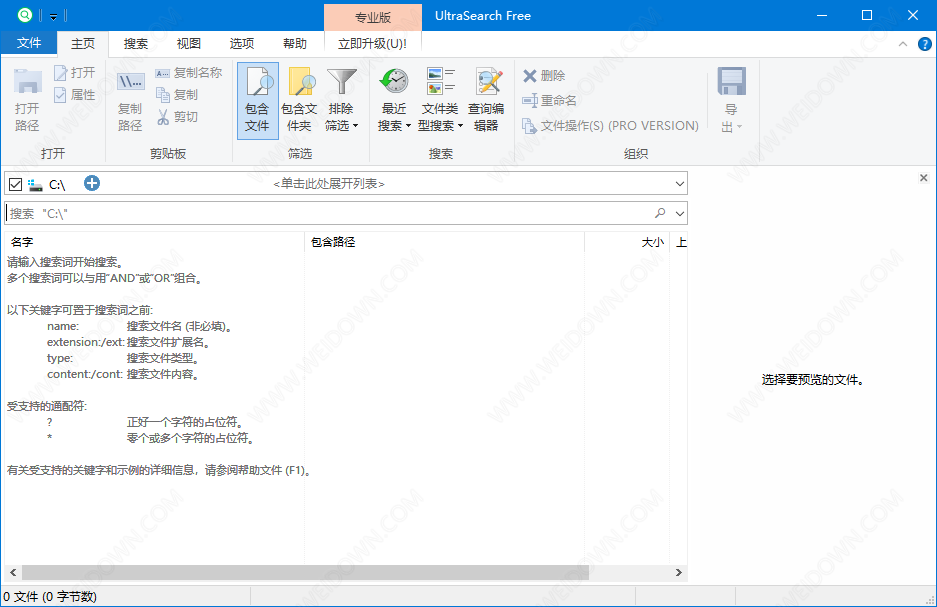Image resolution: width=937 pixels, height=607 pixels.
Task: Open the Recent Searches dropdown
Action: pyautogui.click(x=394, y=100)
